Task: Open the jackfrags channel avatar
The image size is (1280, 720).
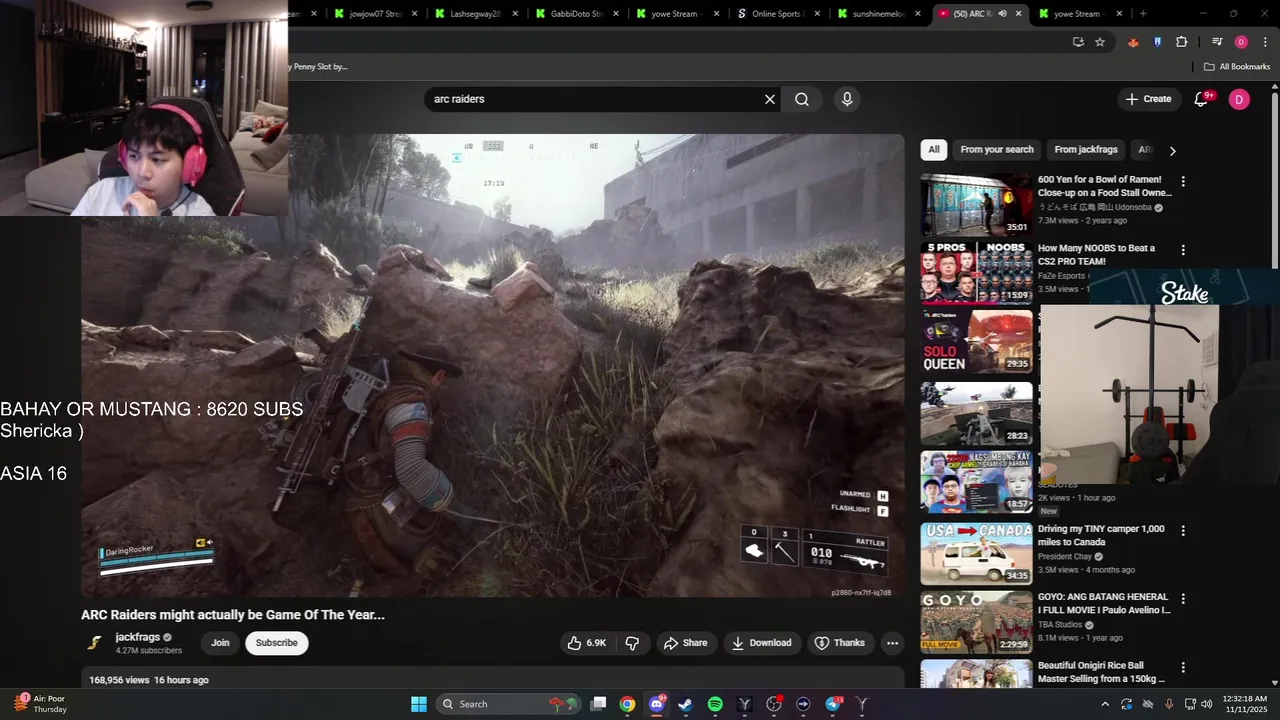Action: click(x=95, y=643)
